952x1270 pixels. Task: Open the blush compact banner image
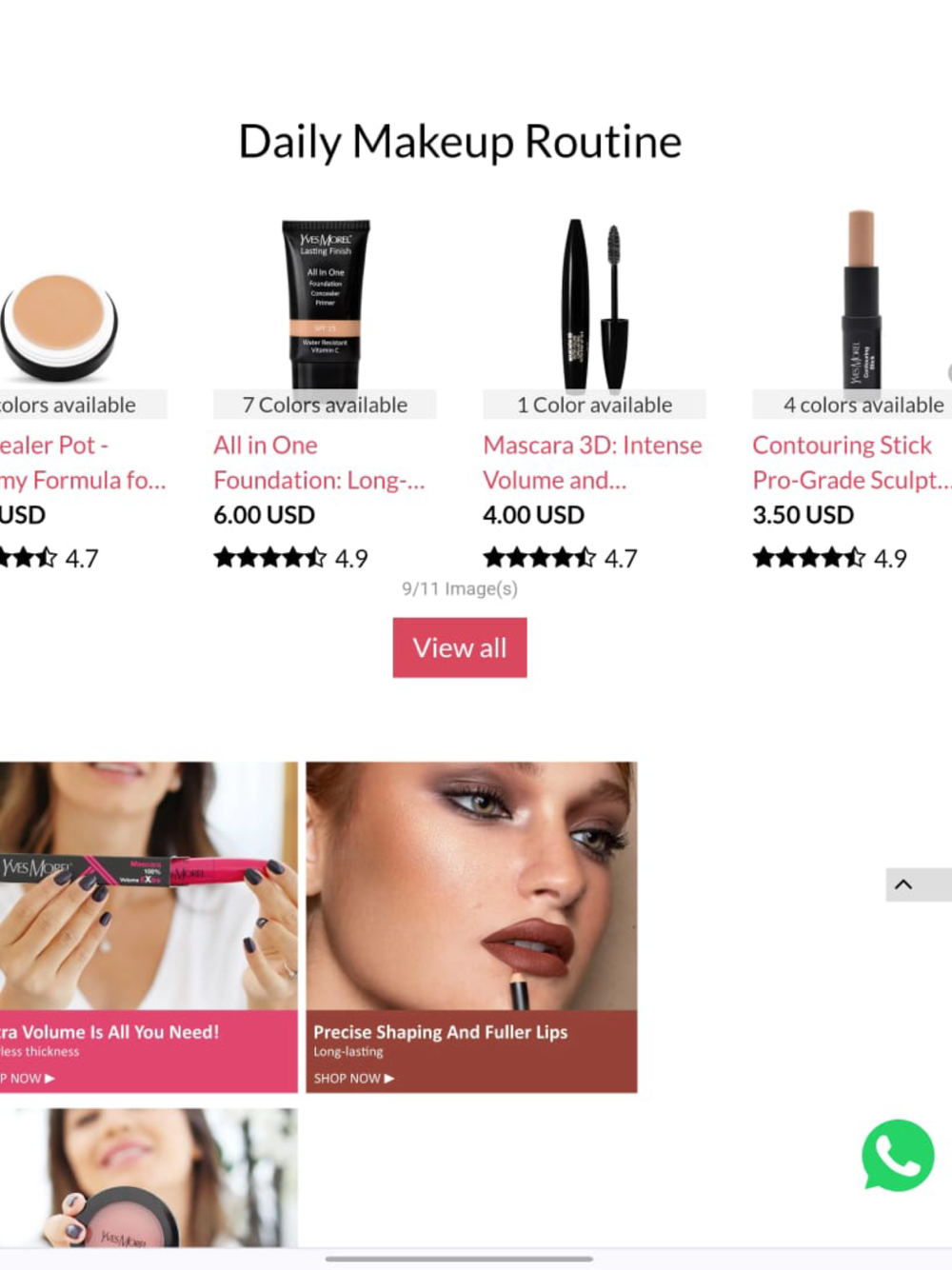tap(149, 1178)
